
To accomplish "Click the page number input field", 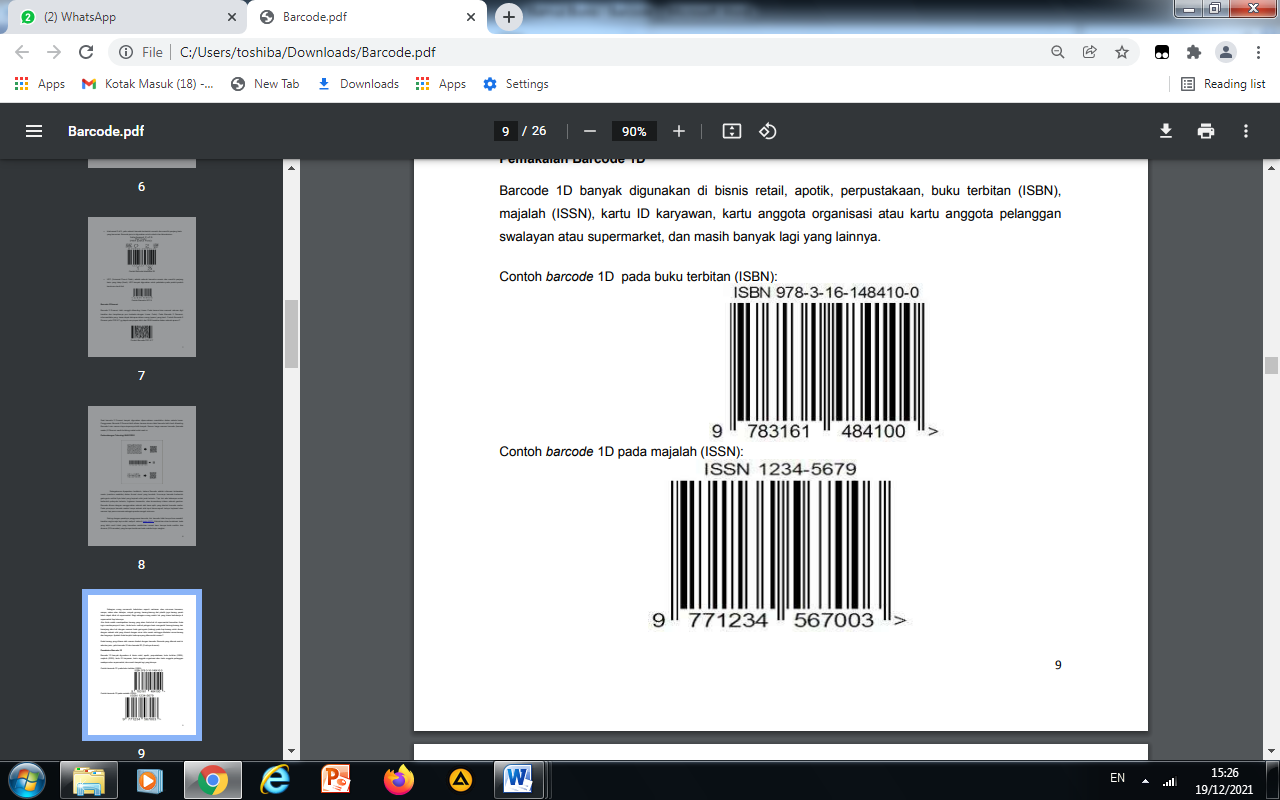I will [506, 131].
